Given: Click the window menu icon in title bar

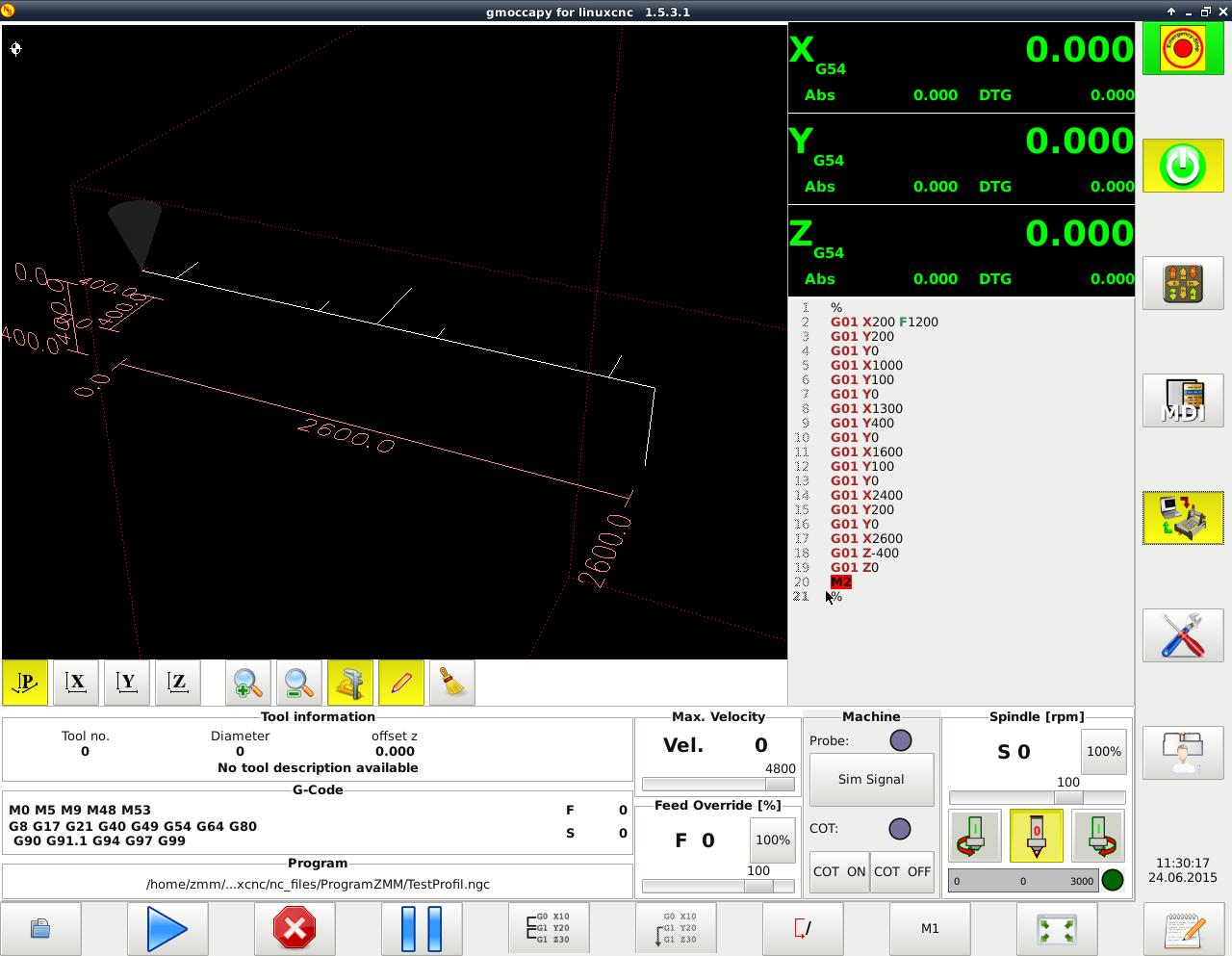Looking at the screenshot, I should (x=8, y=12).
